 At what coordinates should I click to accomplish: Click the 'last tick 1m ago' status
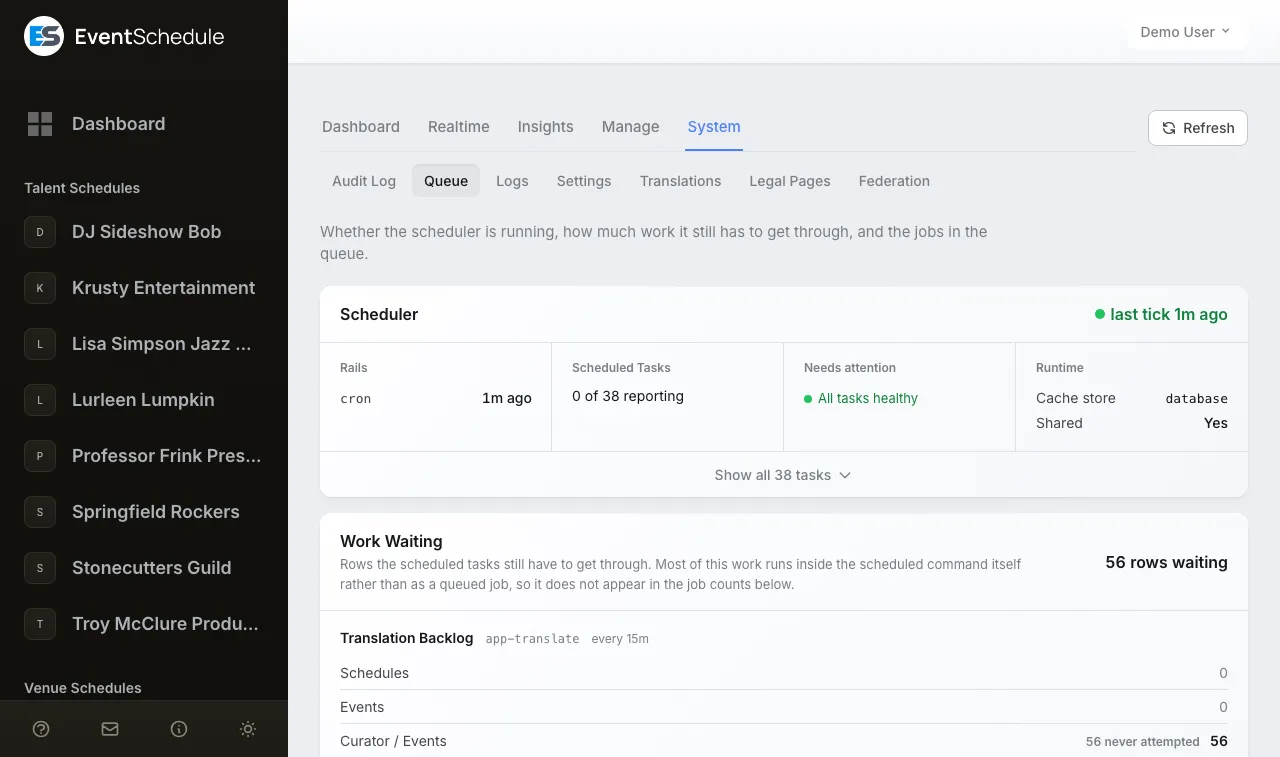(x=1161, y=314)
